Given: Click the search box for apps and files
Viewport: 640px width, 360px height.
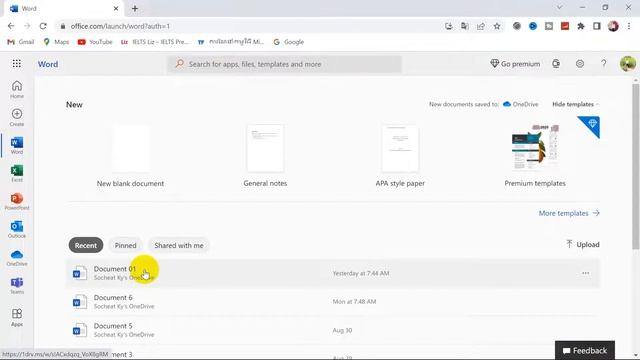Looking at the screenshot, I should click(x=284, y=64).
